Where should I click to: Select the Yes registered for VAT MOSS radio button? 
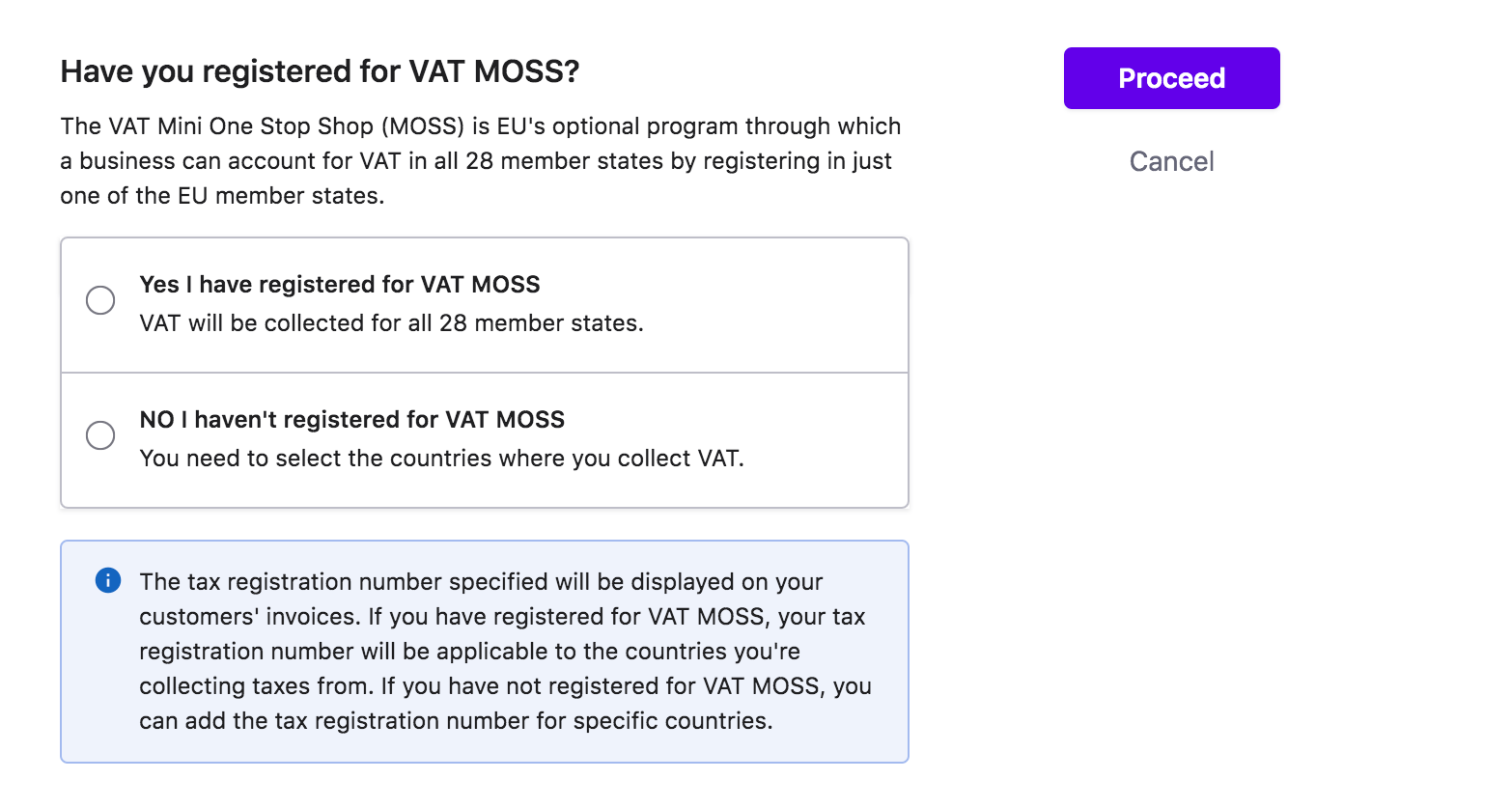100,300
